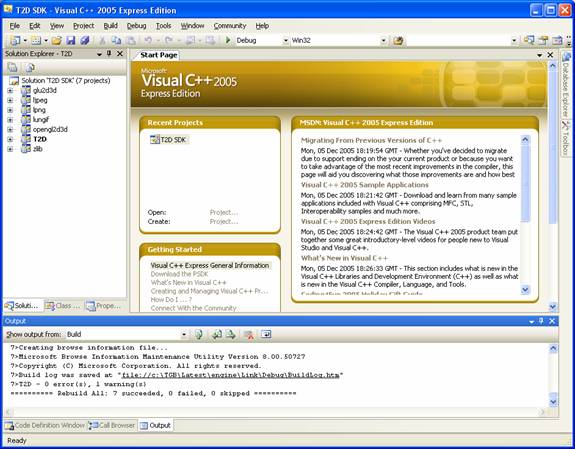Click the Download the PSDK link
The height and width of the screenshot is (449, 575).
(179, 274)
